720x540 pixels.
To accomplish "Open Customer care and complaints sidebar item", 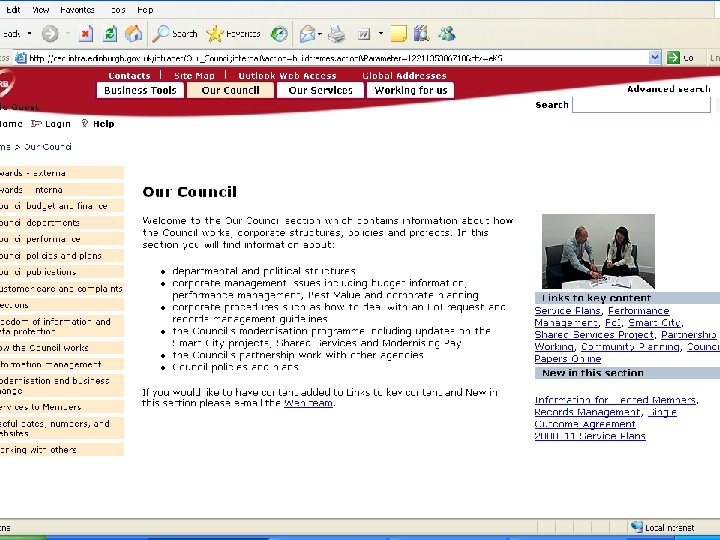I will [62, 289].
